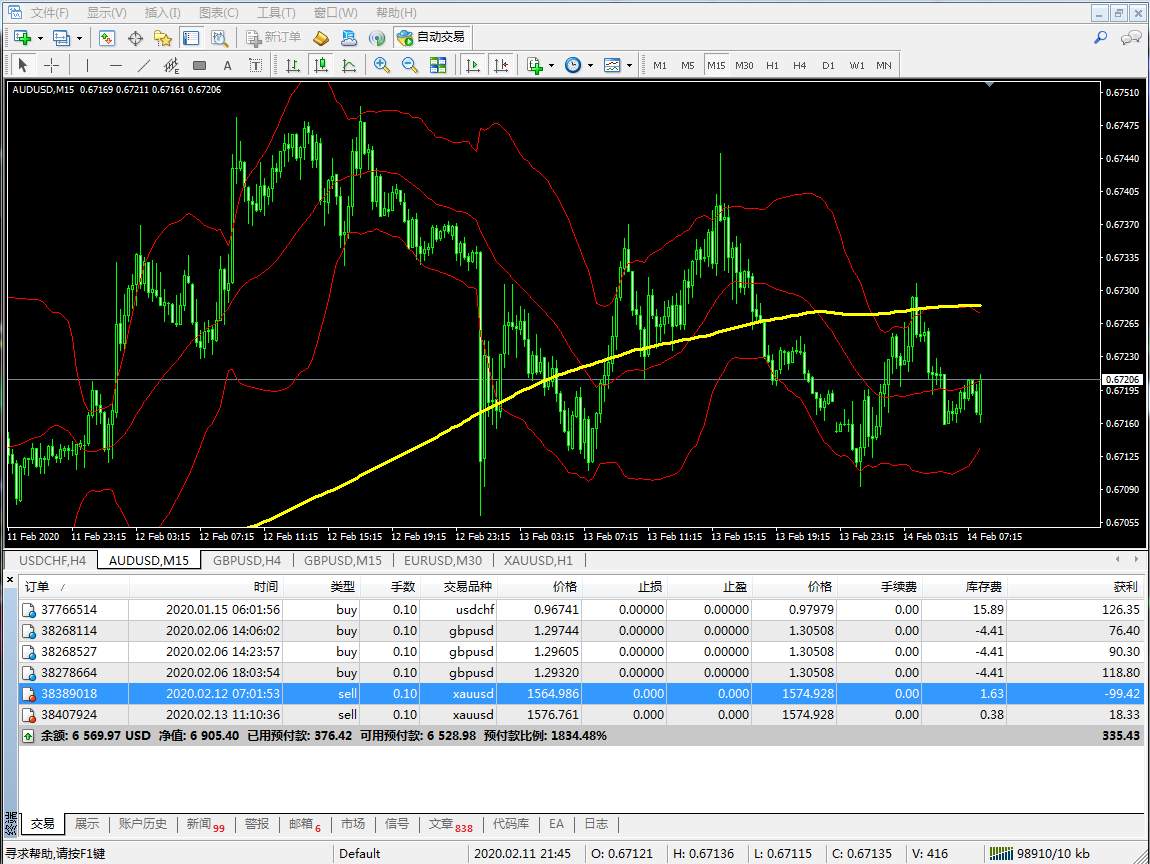Select order 38407924 row
This screenshot has width=1150, height=864.
pos(581,714)
